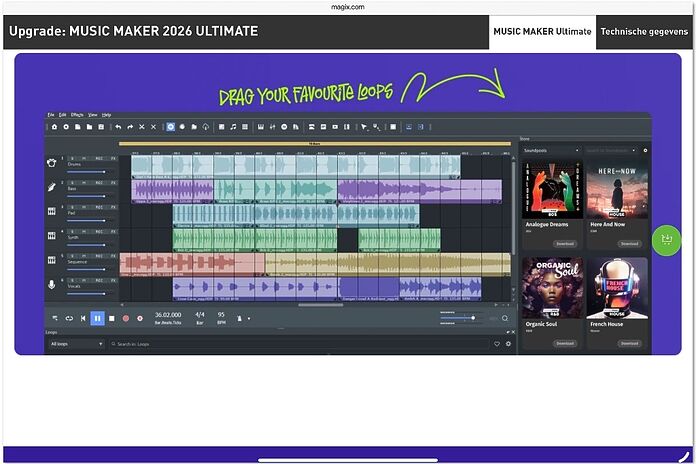Click the 95 BPM tempo value
Image resolution: width=696 pixels, height=464 pixels.
pos(221,315)
